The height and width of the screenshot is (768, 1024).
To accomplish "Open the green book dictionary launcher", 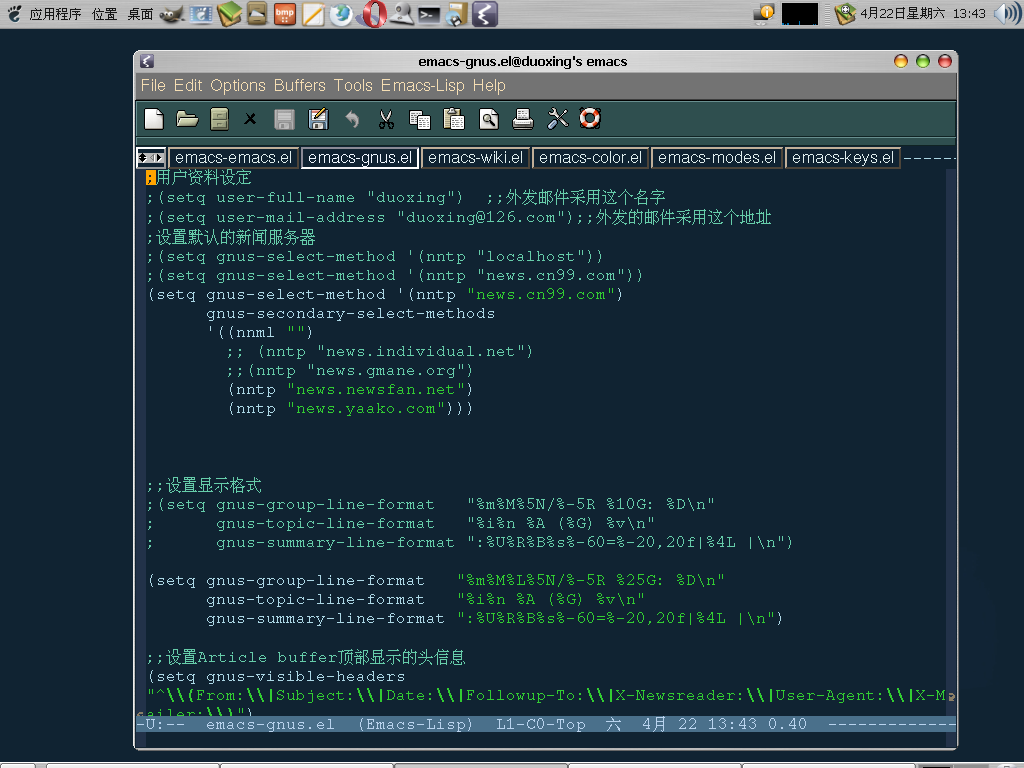I will (229, 14).
